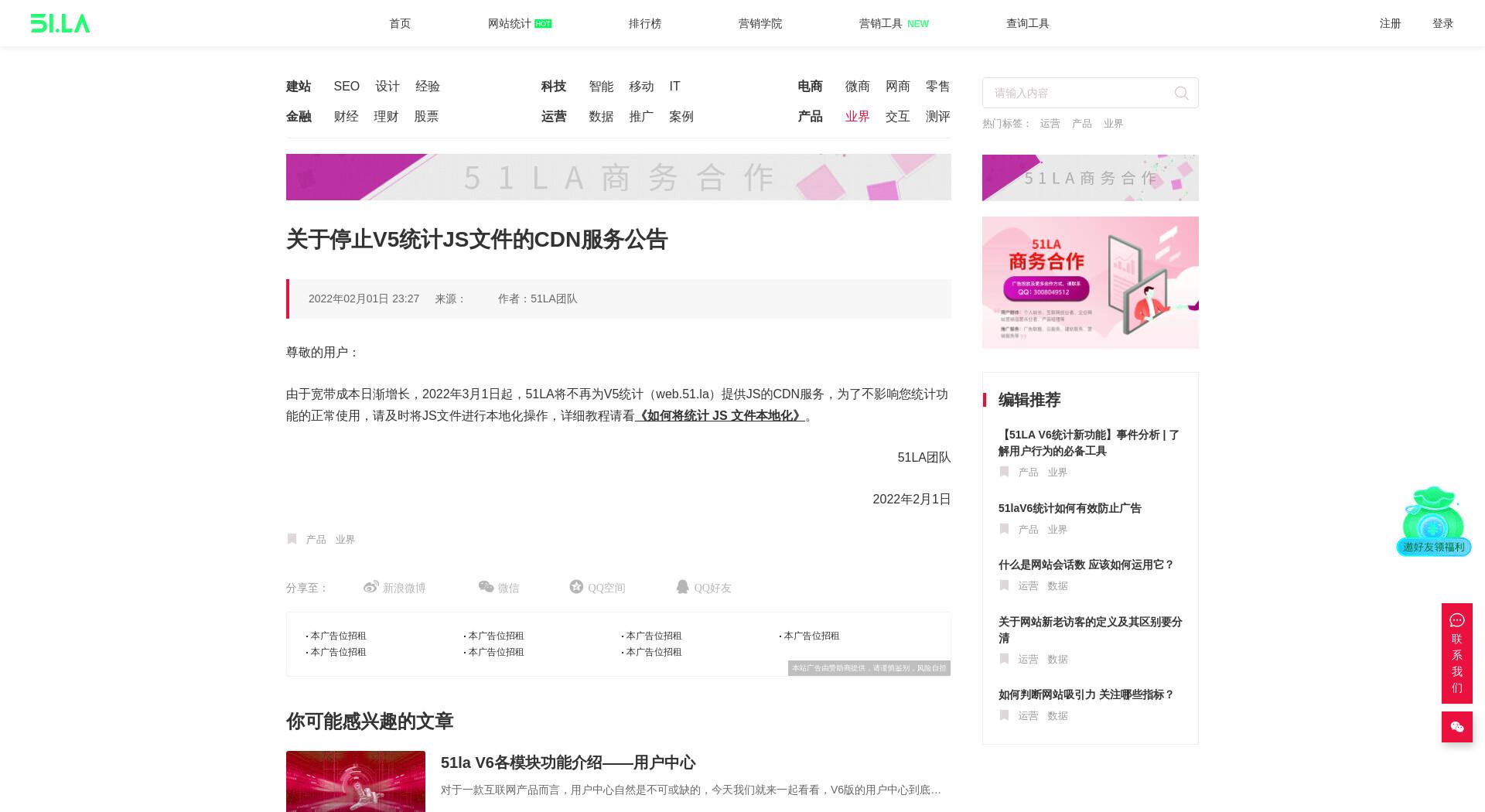
Task: Click the red user center article thumbnail
Action: (356, 781)
